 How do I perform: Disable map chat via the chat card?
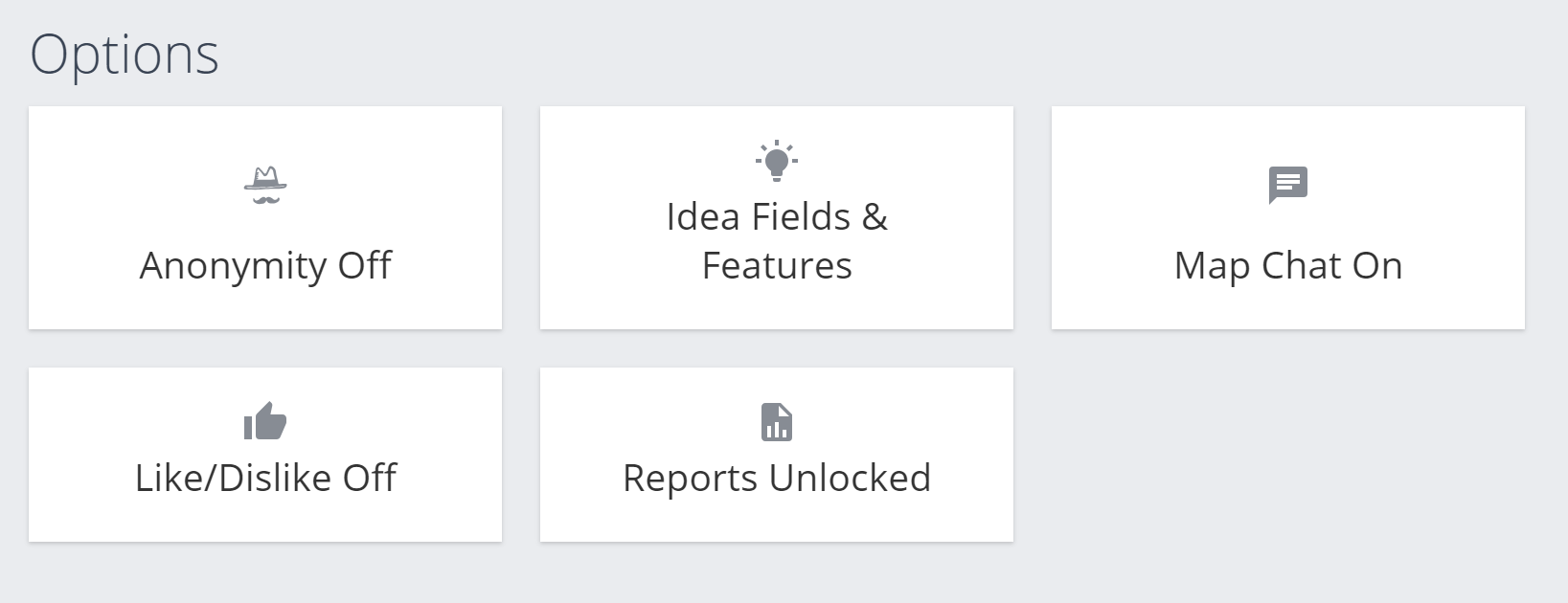(x=1288, y=218)
